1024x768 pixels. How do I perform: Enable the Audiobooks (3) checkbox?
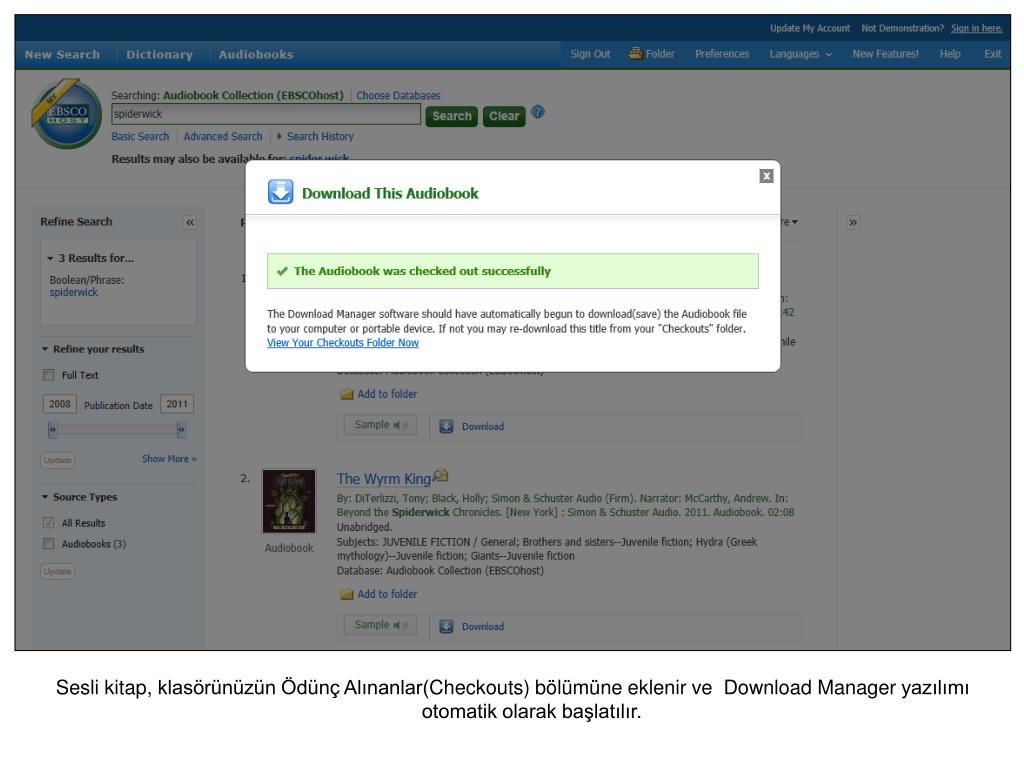pos(48,543)
